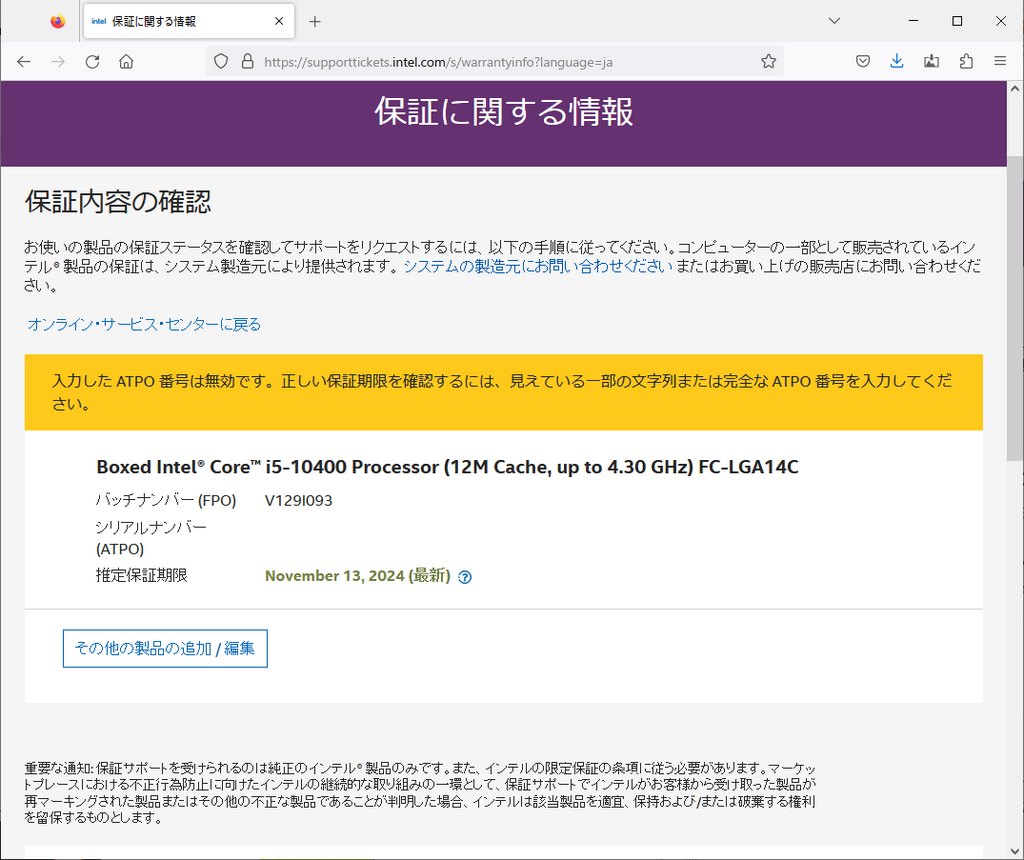Click the yellow invalid ATPO warning message
This screenshot has width=1024, height=860.
click(504, 392)
